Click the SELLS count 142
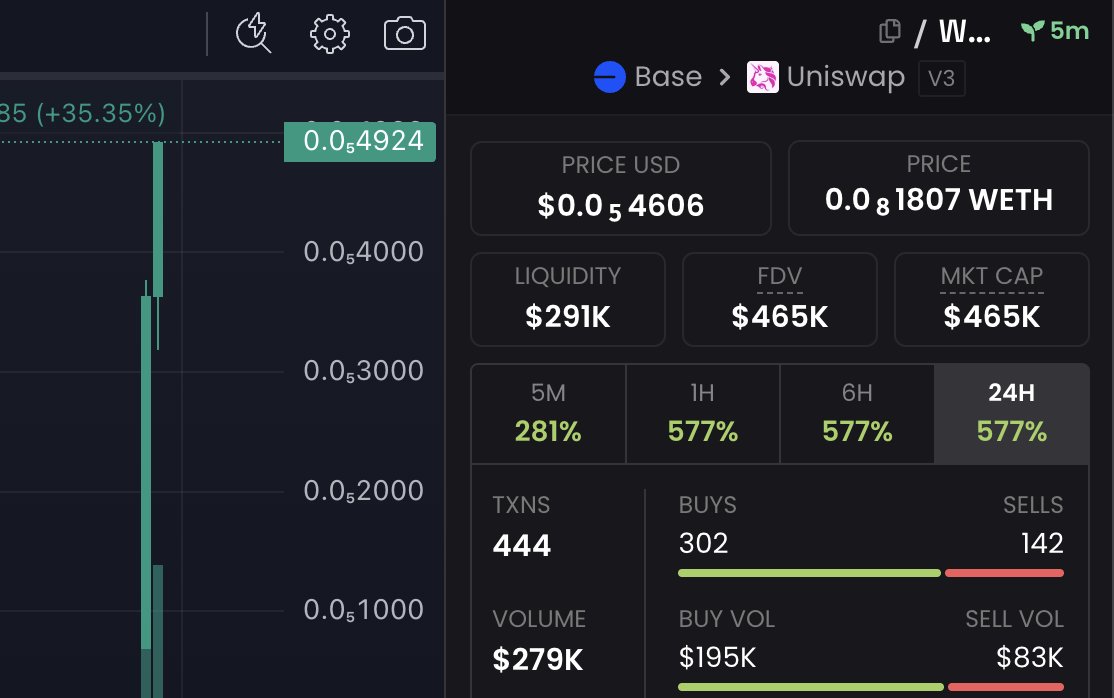 pyautogui.click(x=1042, y=543)
